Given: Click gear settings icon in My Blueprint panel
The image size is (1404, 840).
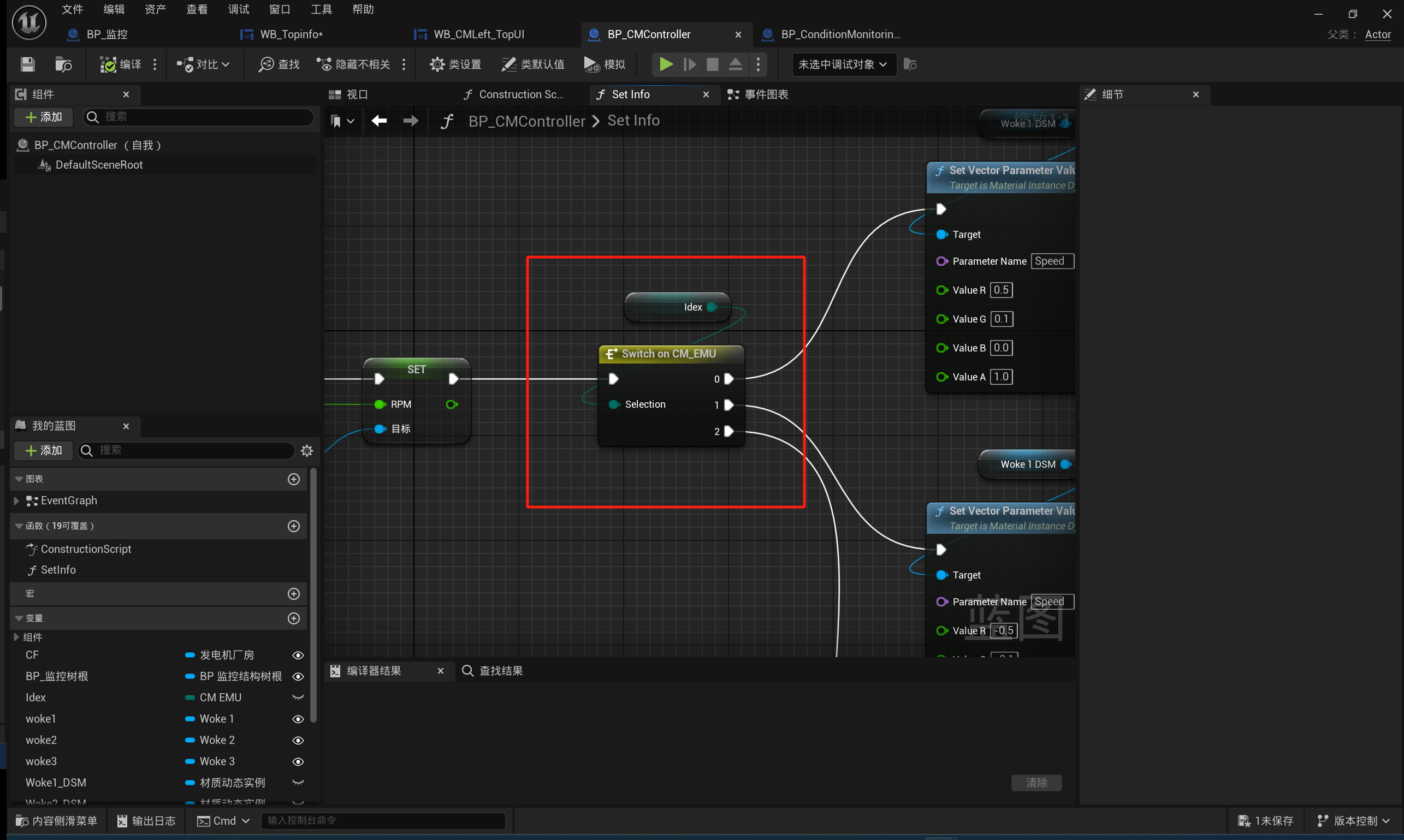Looking at the screenshot, I should (x=307, y=451).
